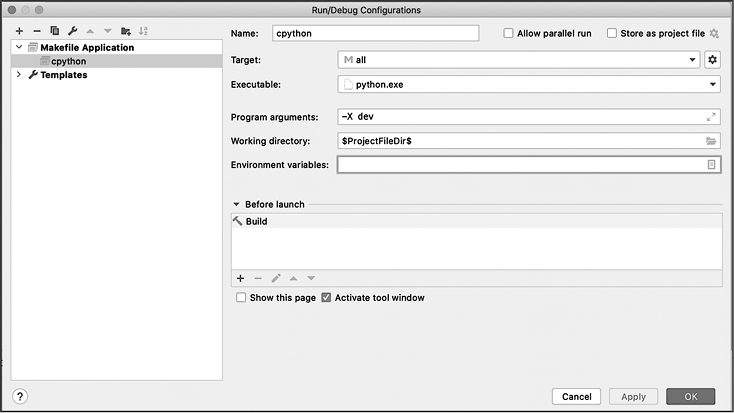Tick the Show this page checkbox
This screenshot has width=734, height=413.
240,298
